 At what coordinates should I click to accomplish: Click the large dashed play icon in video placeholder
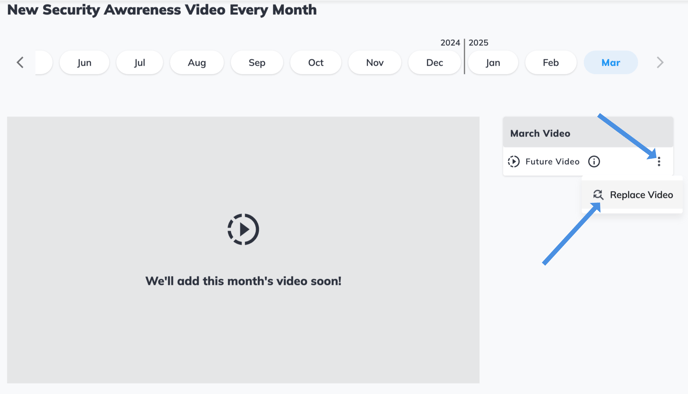pyautogui.click(x=243, y=229)
